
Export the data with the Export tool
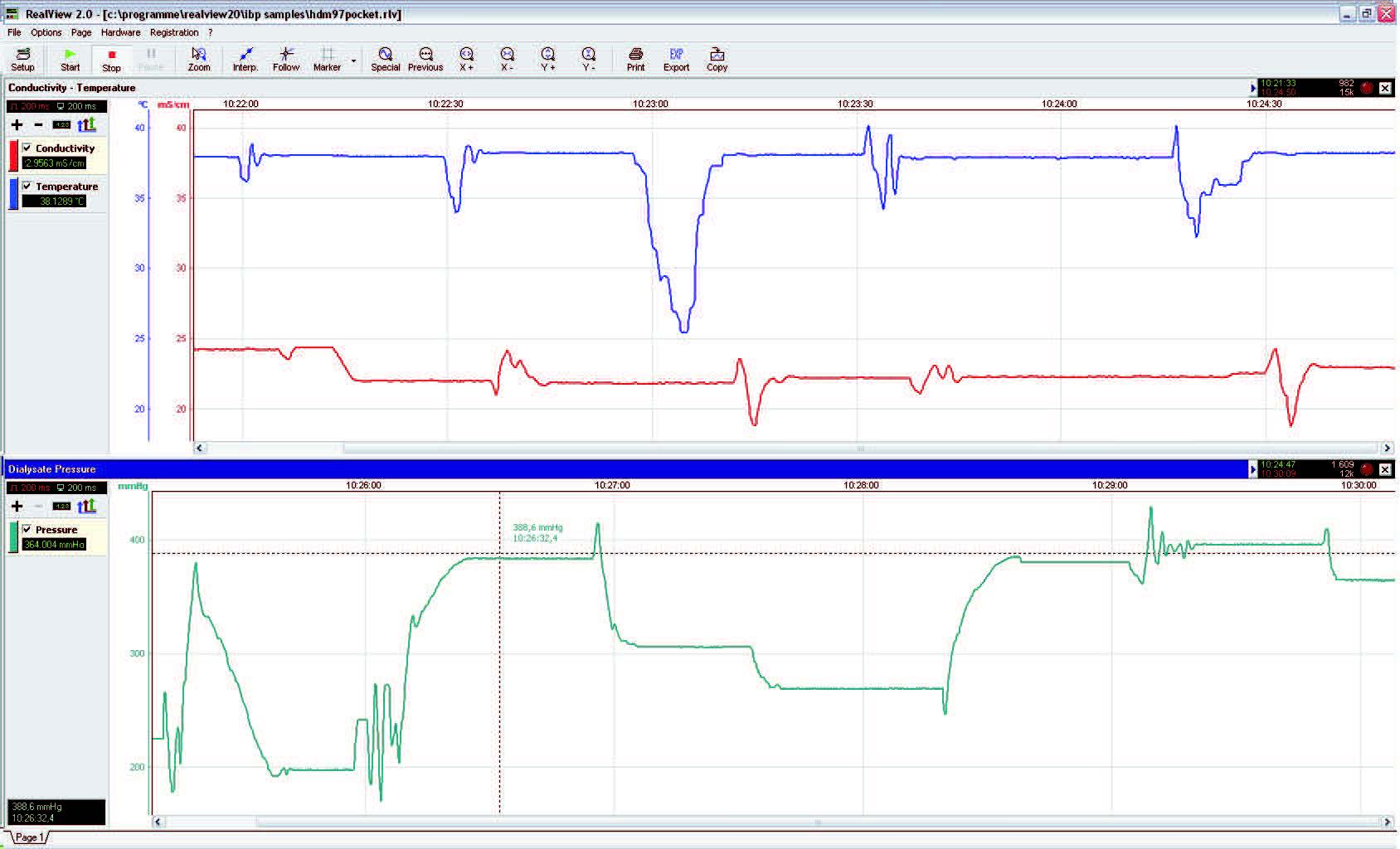[676, 60]
